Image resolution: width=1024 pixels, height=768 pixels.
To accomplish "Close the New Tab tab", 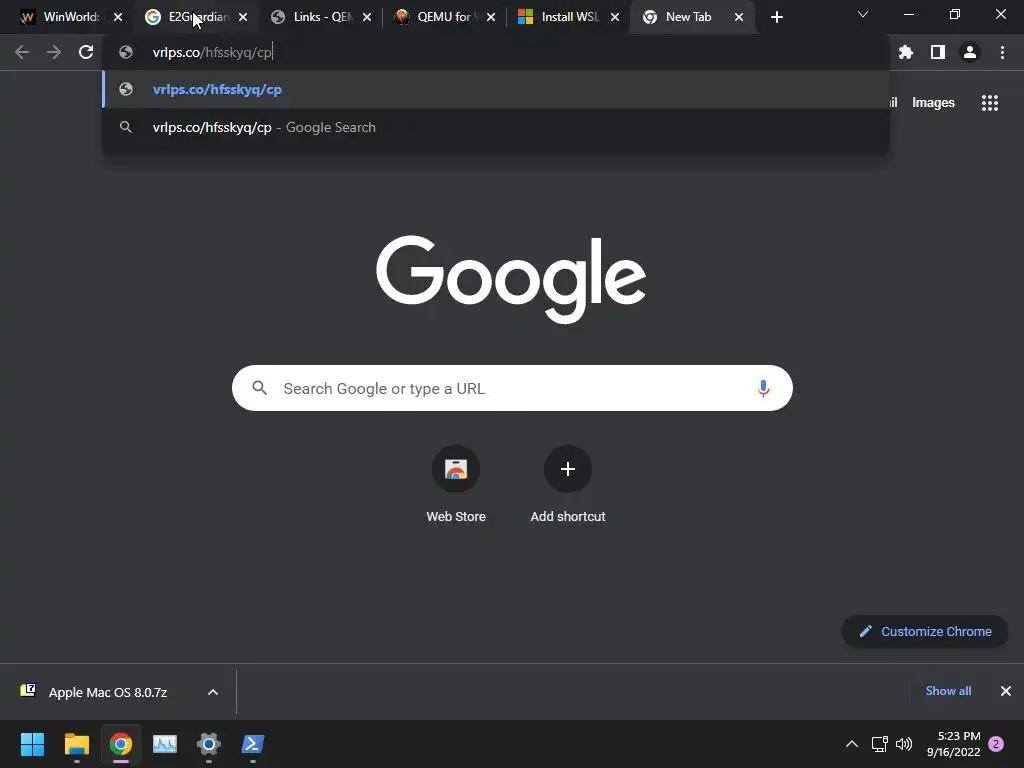I will 739,17.
